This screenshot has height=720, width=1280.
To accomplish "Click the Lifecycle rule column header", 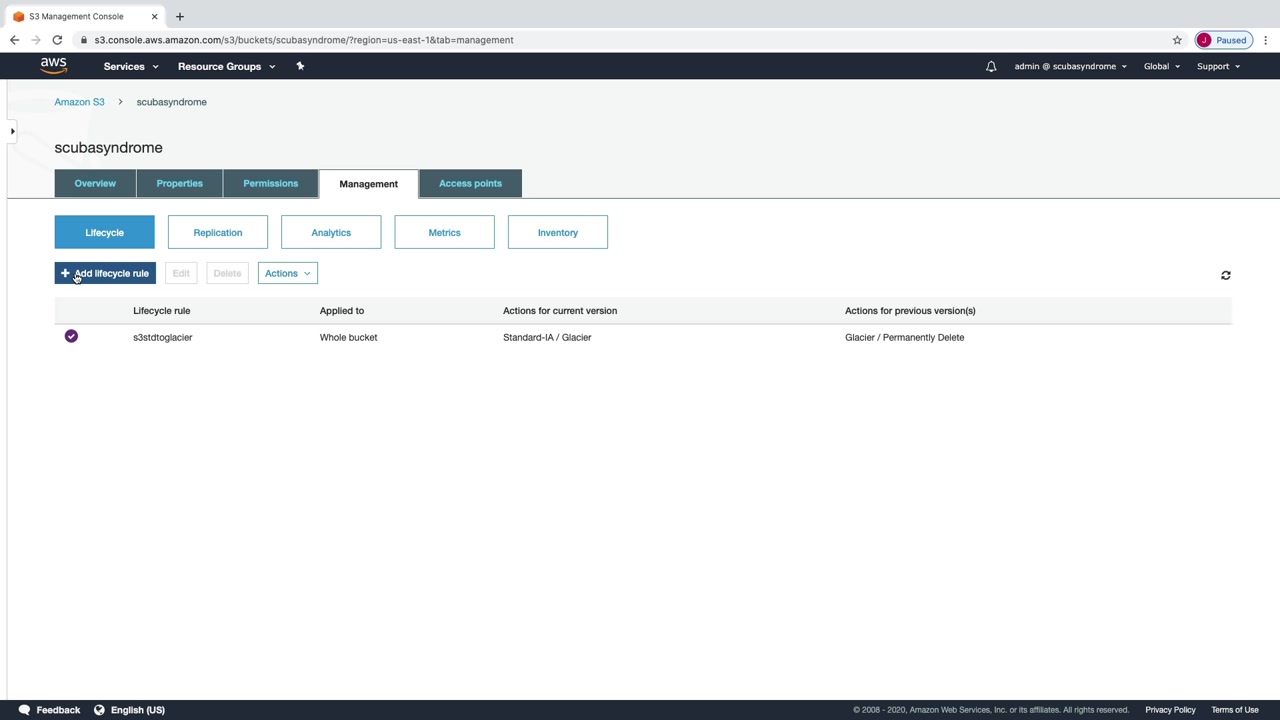I will 162,310.
